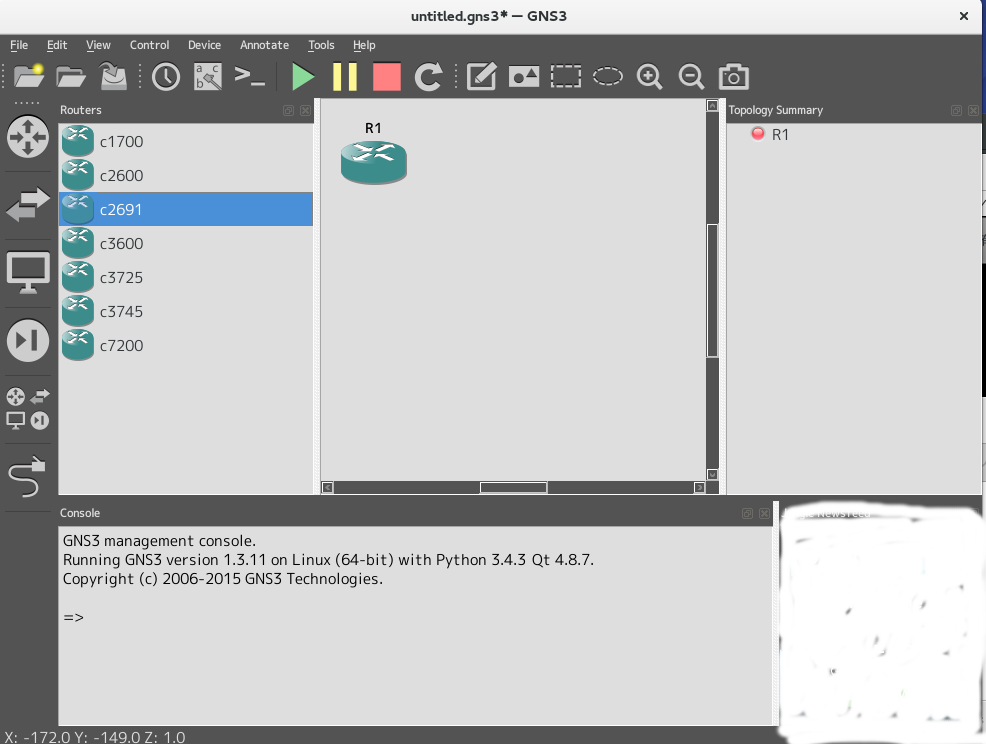The height and width of the screenshot is (744, 986).
Task: Select the Draw ellipse tool
Action: click(x=607, y=77)
